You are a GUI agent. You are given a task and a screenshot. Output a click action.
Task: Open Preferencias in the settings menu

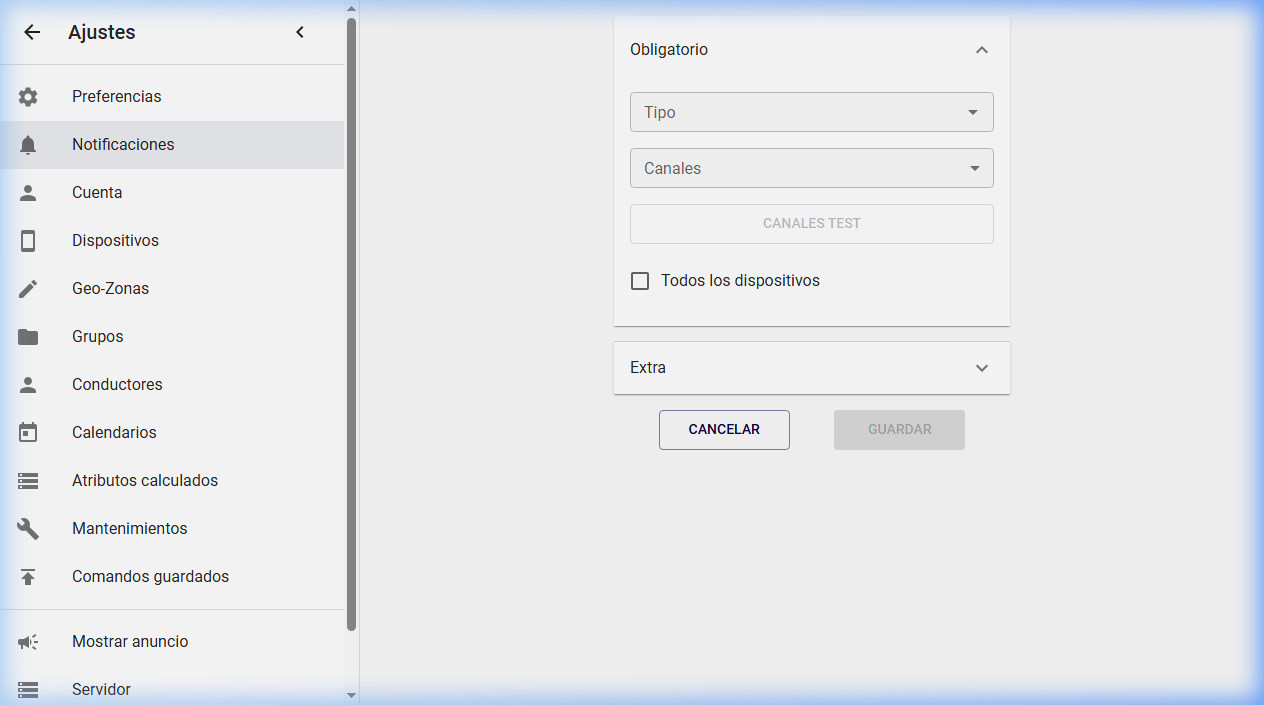[172, 97]
